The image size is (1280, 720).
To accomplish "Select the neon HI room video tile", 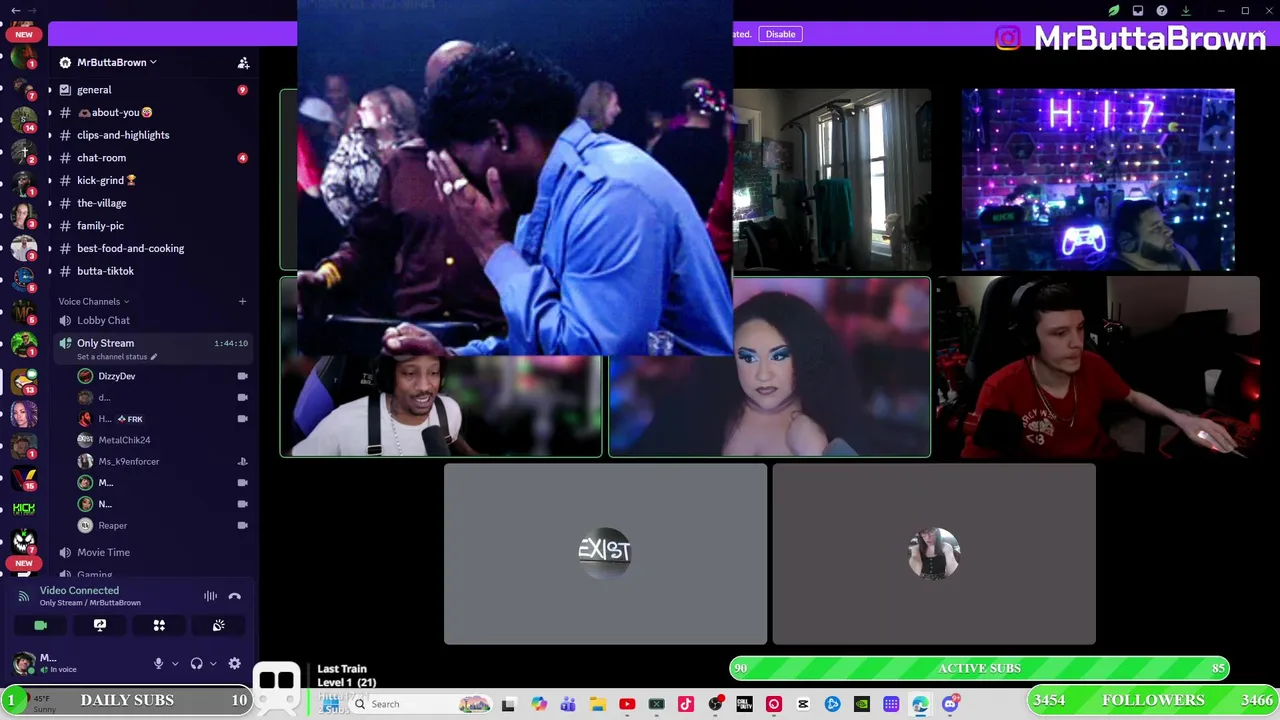I will coord(1098,179).
